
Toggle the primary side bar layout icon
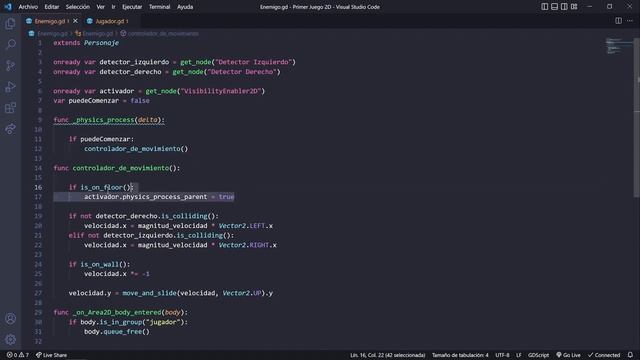click(x=544, y=7)
